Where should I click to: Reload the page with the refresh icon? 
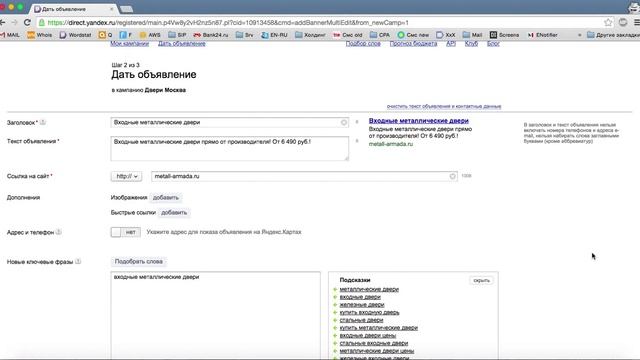coord(27,22)
